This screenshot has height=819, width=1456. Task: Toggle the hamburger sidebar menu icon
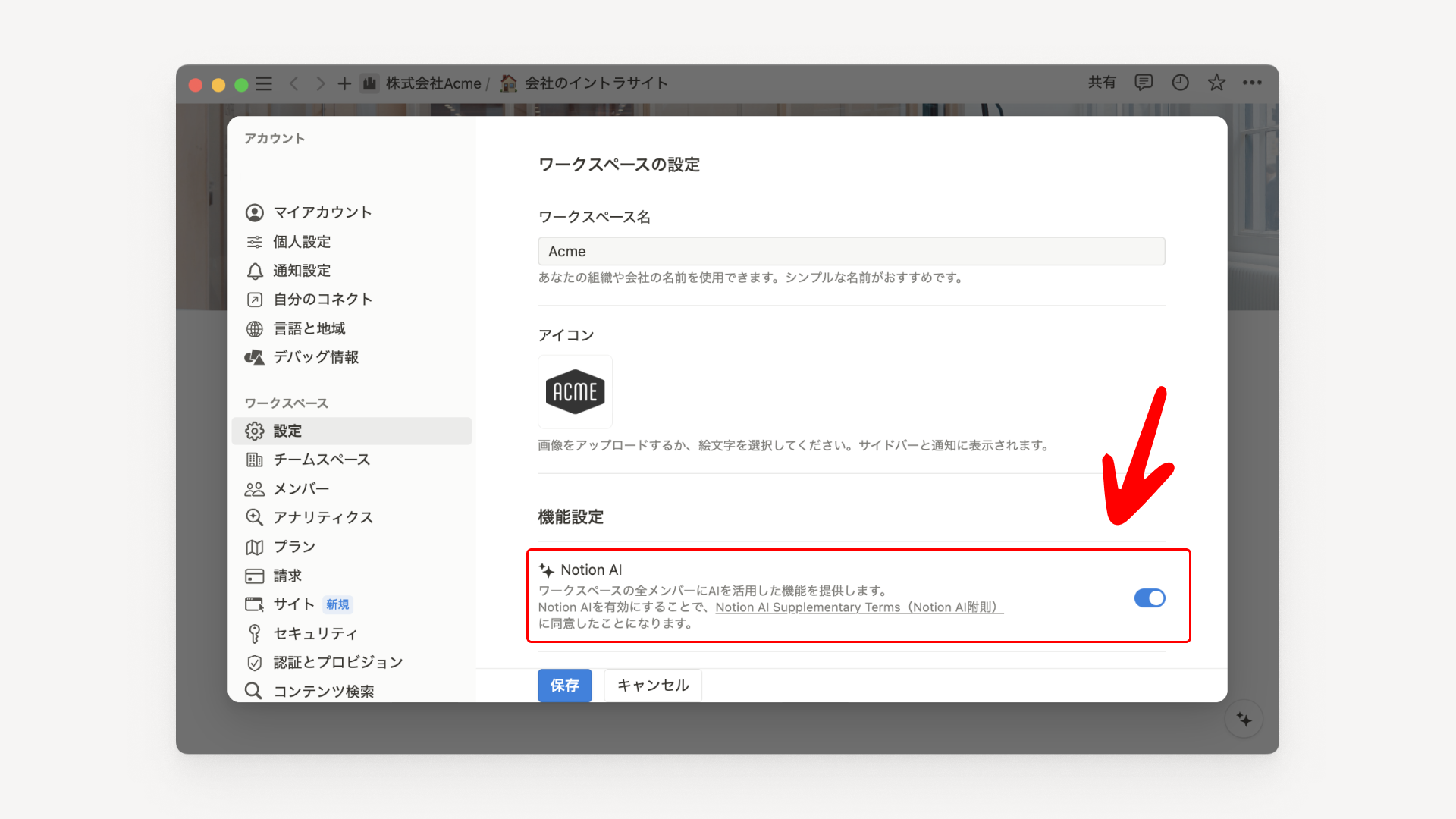[264, 83]
